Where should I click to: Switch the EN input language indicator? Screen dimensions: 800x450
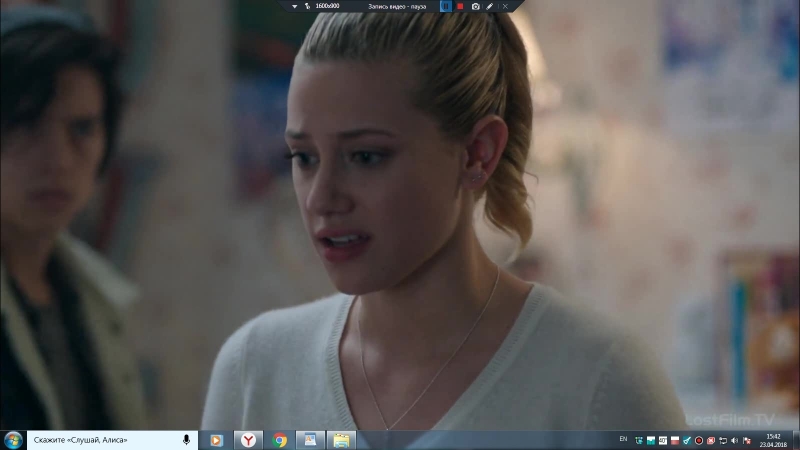coord(623,439)
